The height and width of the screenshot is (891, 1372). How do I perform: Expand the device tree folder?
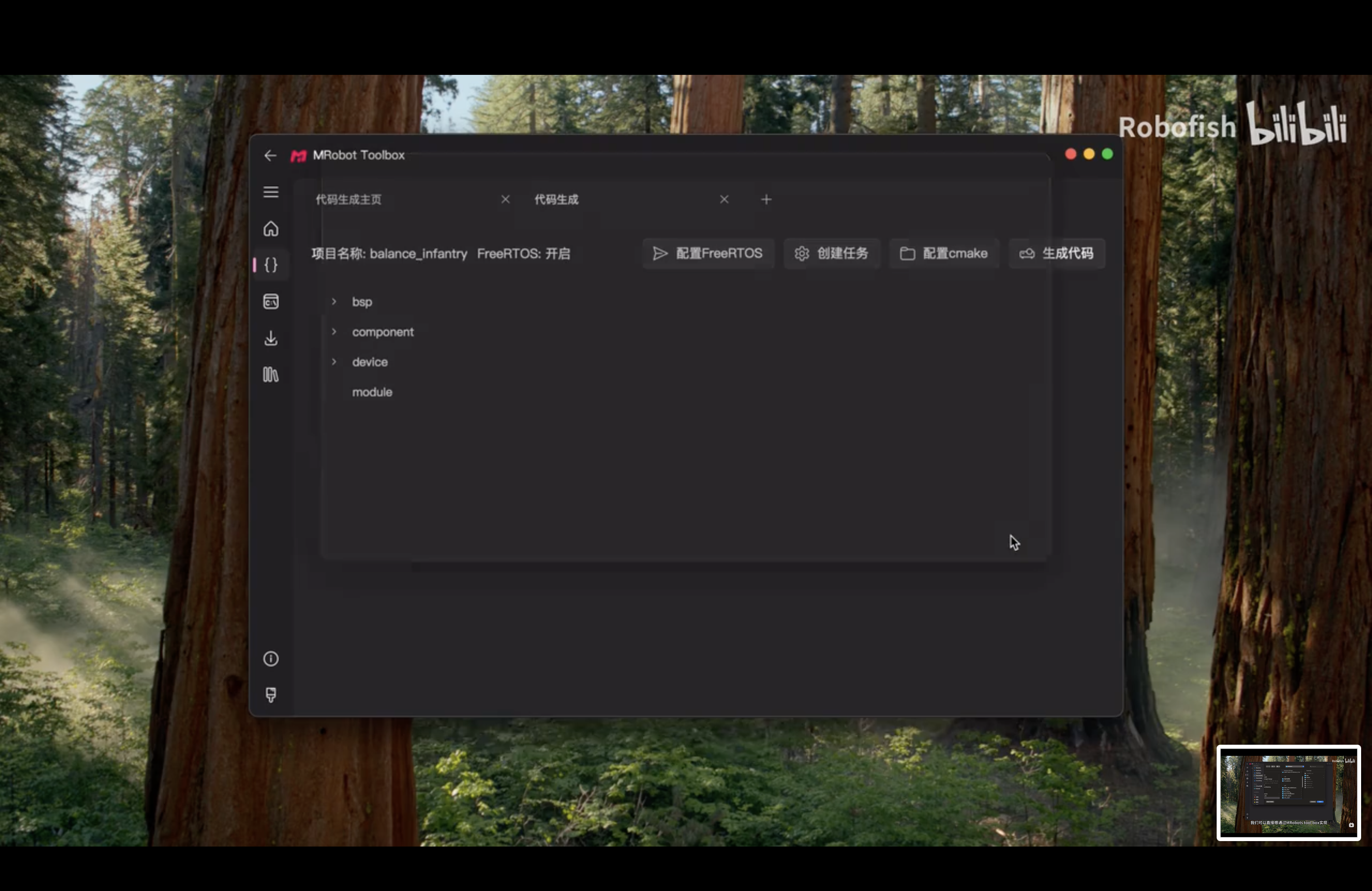coord(334,362)
